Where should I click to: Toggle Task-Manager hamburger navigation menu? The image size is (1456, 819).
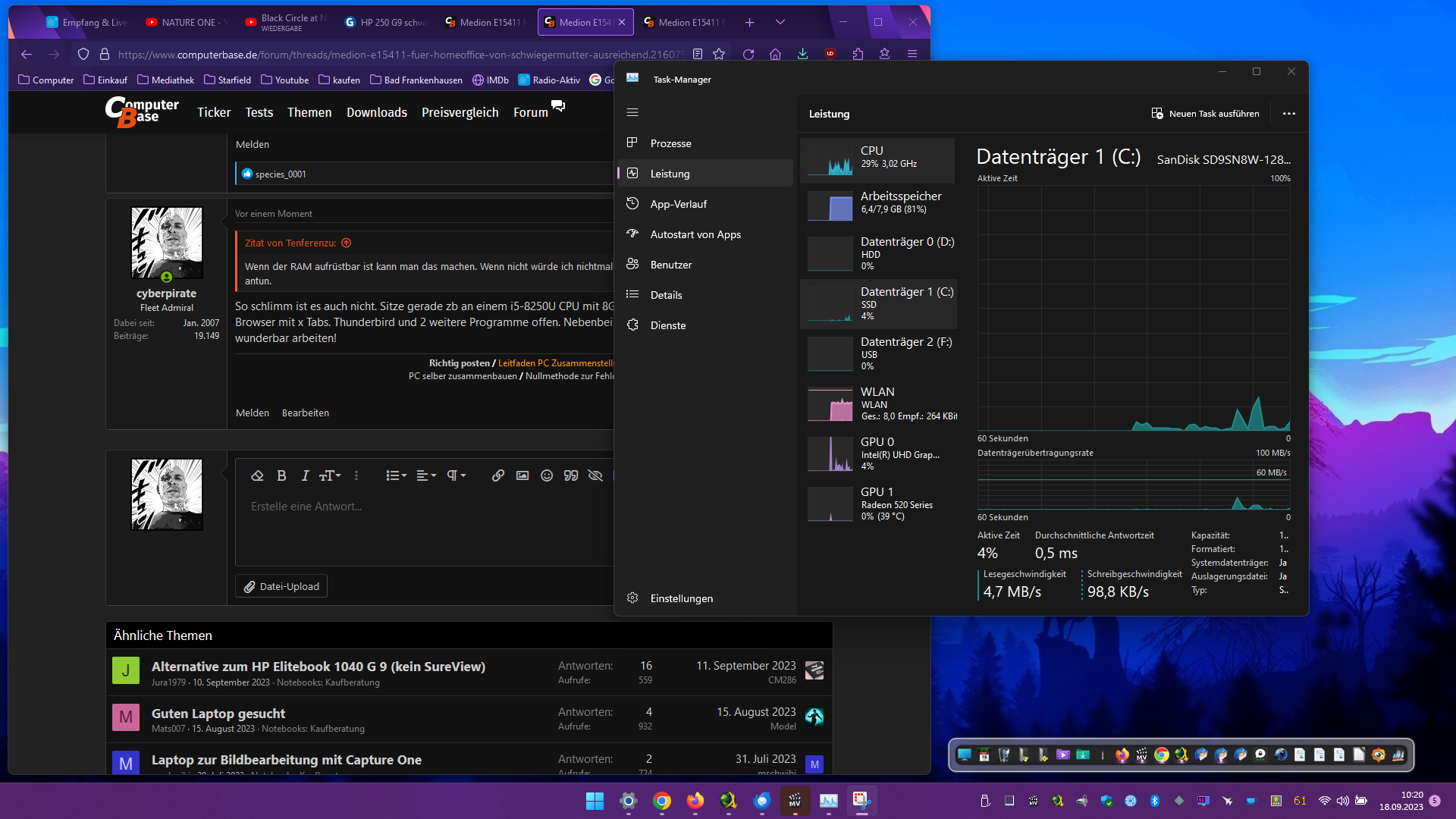pos(632,112)
